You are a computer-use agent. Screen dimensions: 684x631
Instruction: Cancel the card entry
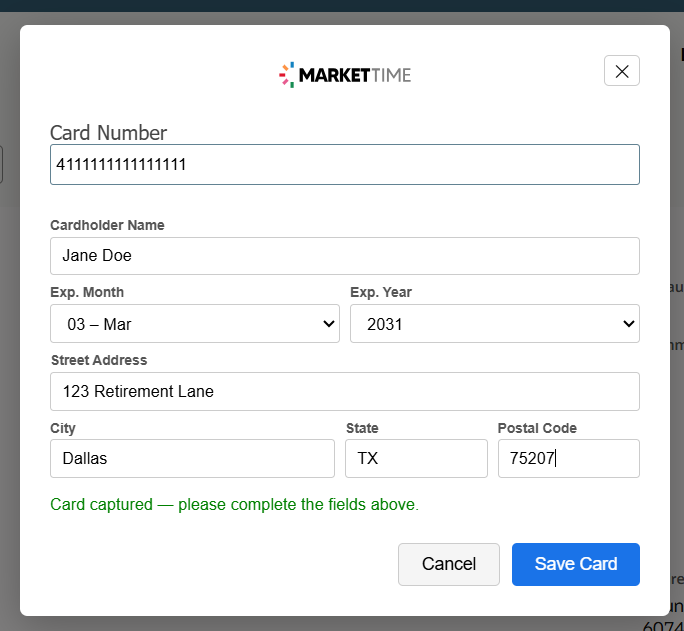(448, 564)
